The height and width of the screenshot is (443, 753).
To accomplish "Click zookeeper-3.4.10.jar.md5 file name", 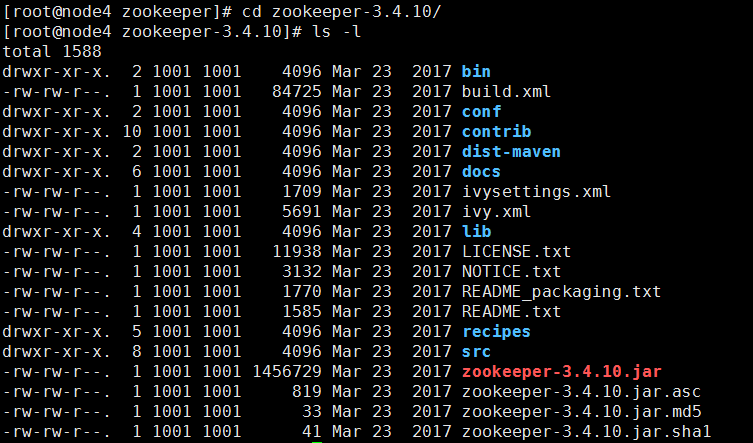I will coord(581,412).
